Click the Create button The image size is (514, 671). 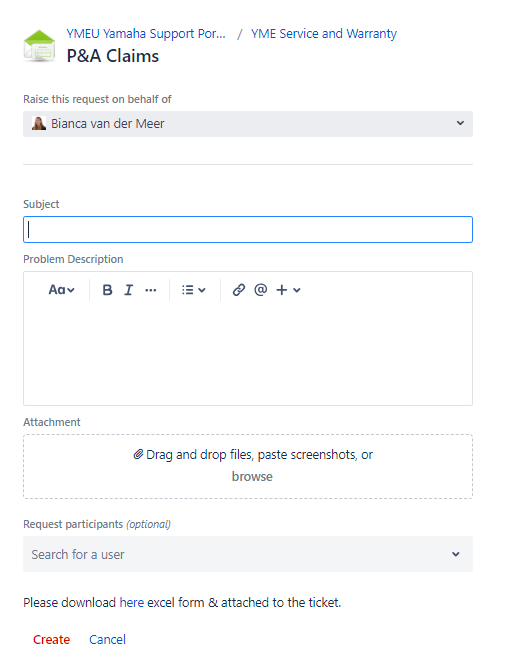coord(51,639)
